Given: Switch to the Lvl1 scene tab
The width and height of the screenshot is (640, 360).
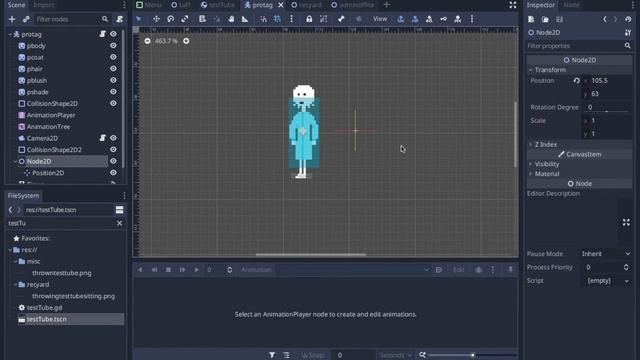Looking at the screenshot, I should (x=181, y=5).
